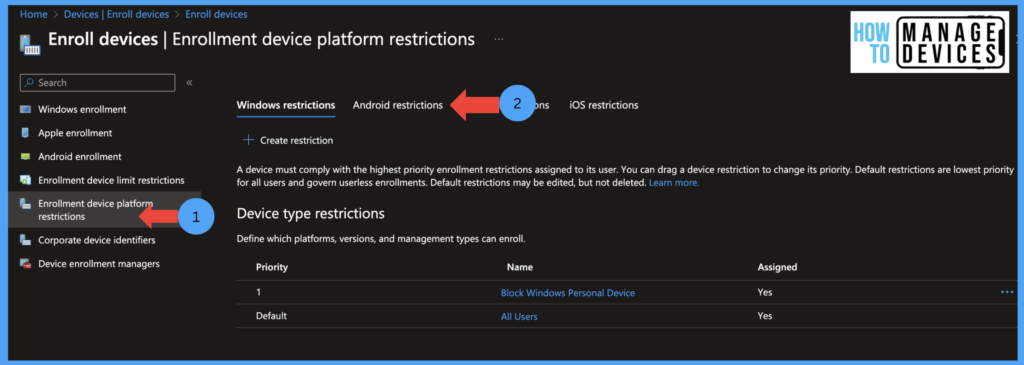Open ellipsis menu for Block Windows Personal Device
Screen dimensions: 1024x365
coord(1007,292)
